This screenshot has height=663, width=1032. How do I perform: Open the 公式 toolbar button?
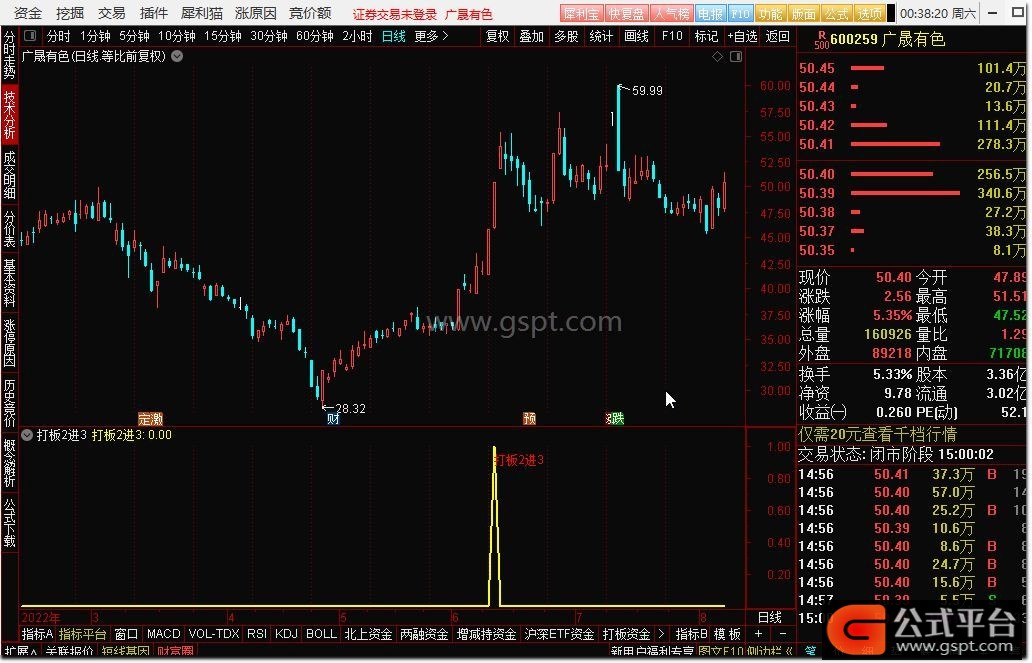pyautogui.click(x=836, y=13)
